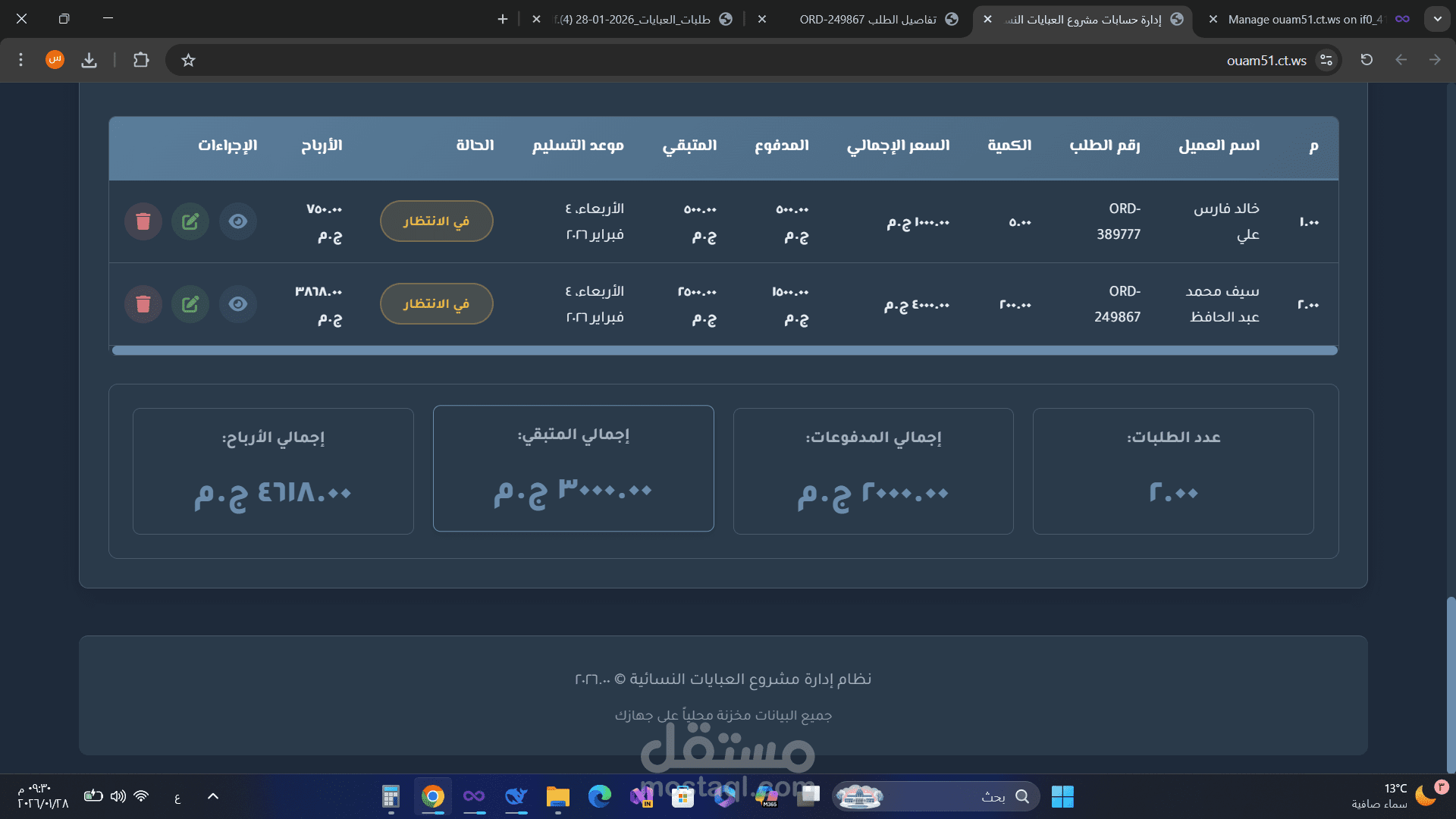Delete order ORD-249867 with trash icon
1456x819 pixels.
tap(143, 304)
